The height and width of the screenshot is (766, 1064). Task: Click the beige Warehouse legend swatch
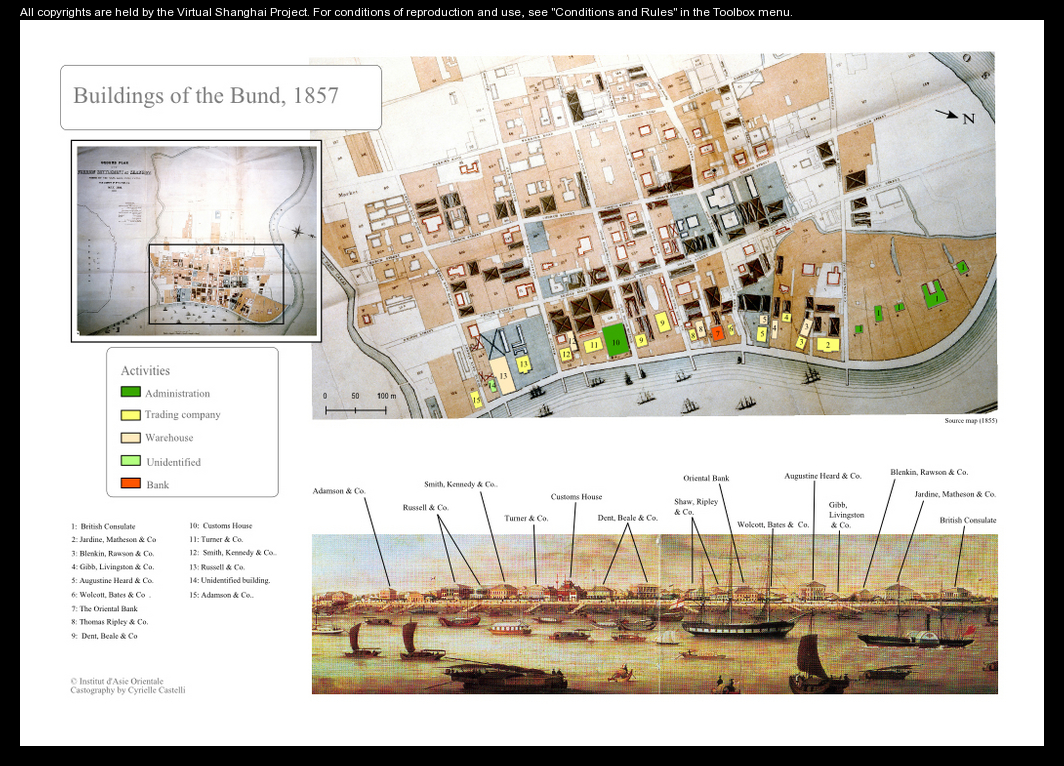tap(130, 438)
